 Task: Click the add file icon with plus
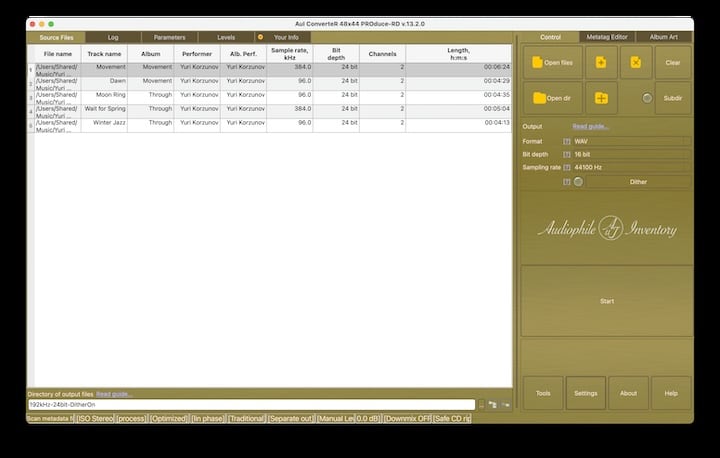tap(601, 62)
